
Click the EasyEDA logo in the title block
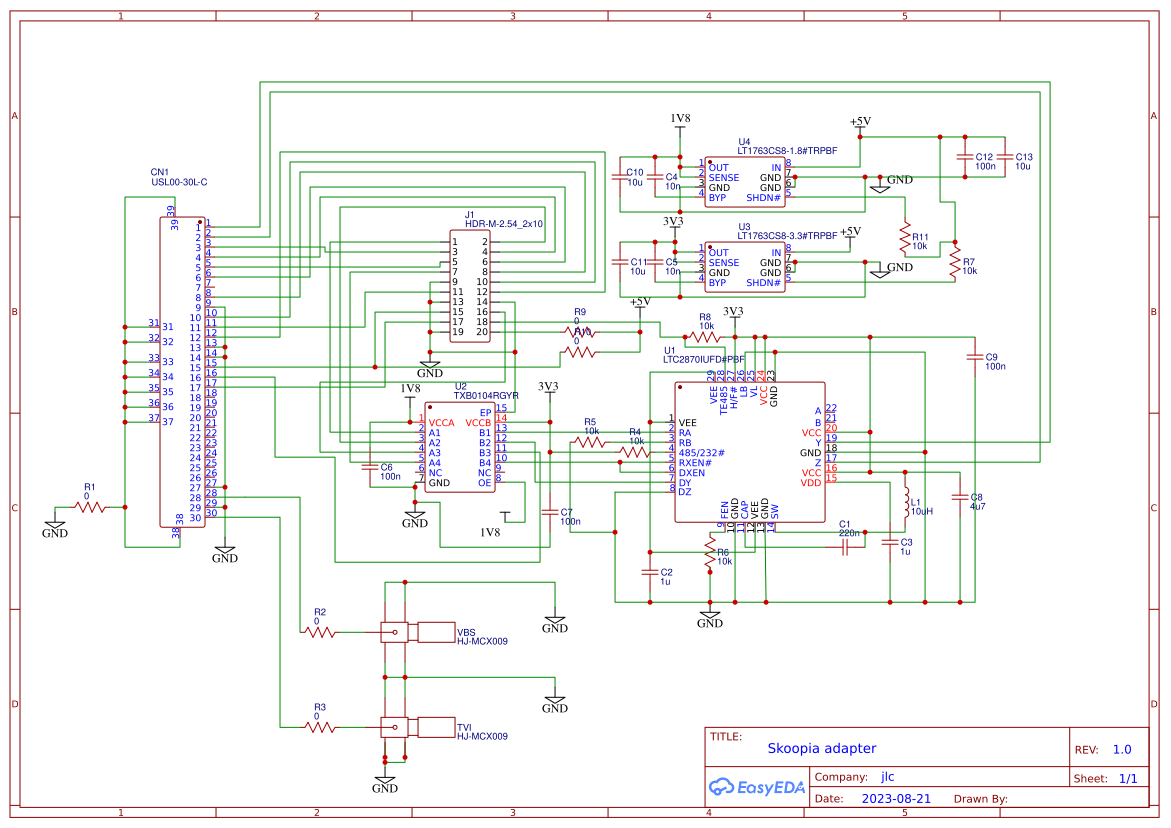(x=755, y=787)
